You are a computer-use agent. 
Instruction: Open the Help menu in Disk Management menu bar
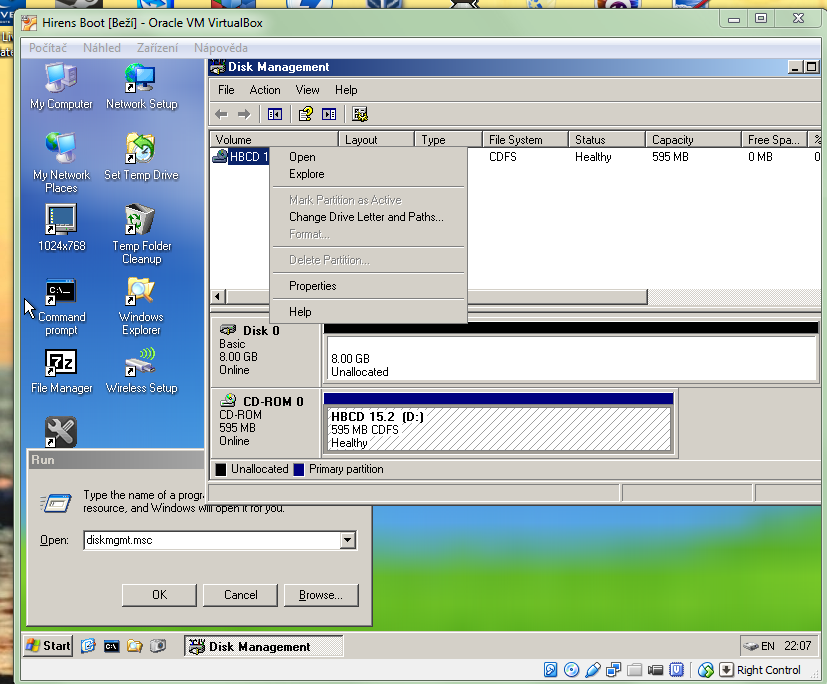[x=346, y=90]
